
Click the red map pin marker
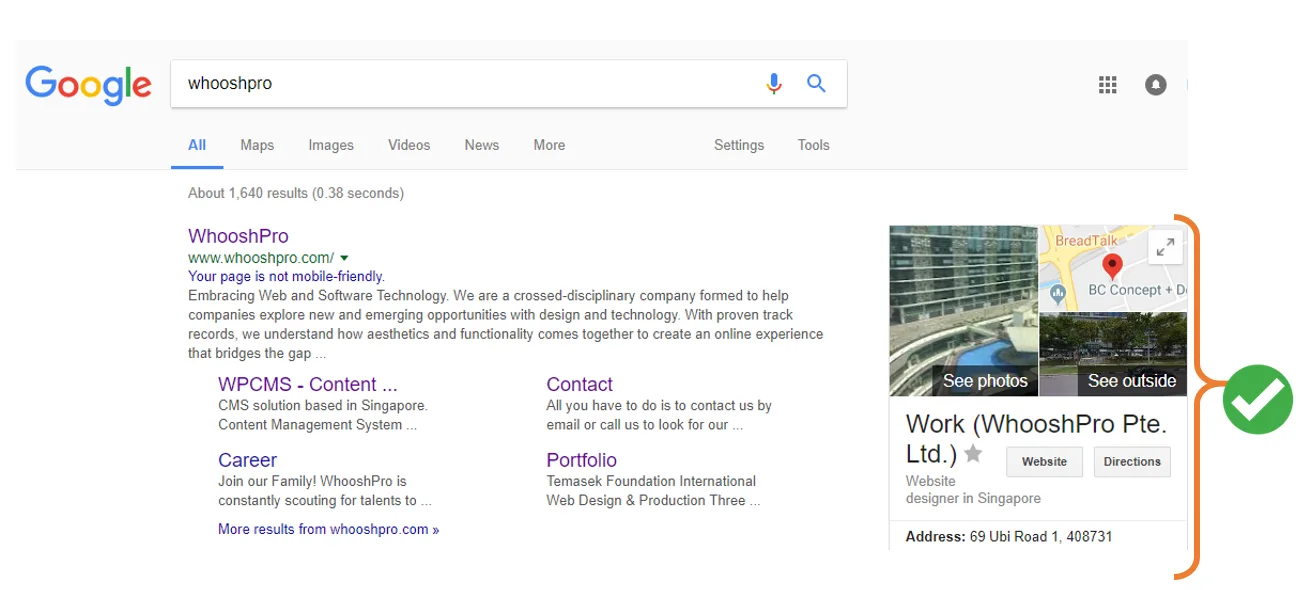coord(1111,266)
